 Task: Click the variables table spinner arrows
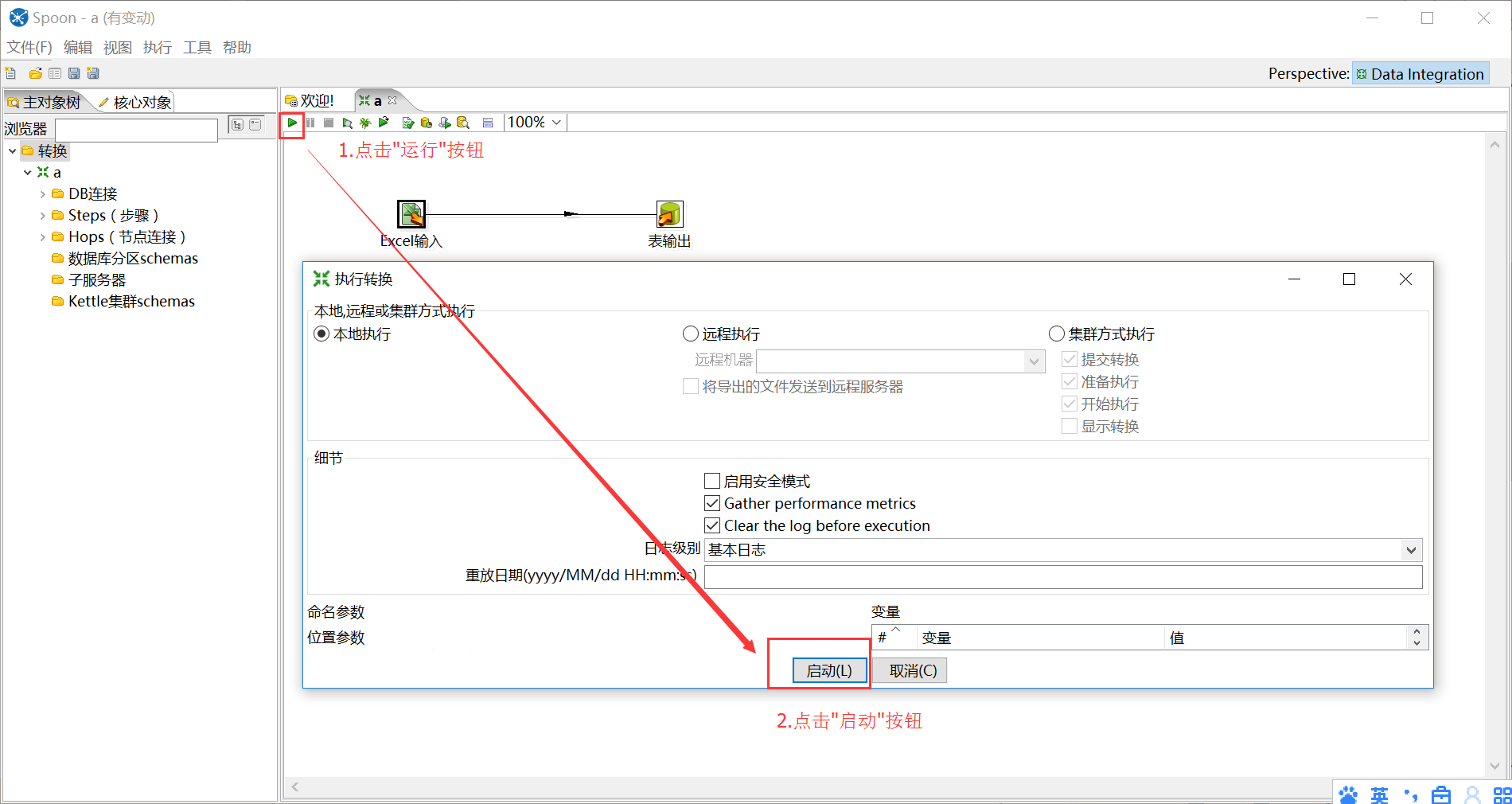[1417, 638]
